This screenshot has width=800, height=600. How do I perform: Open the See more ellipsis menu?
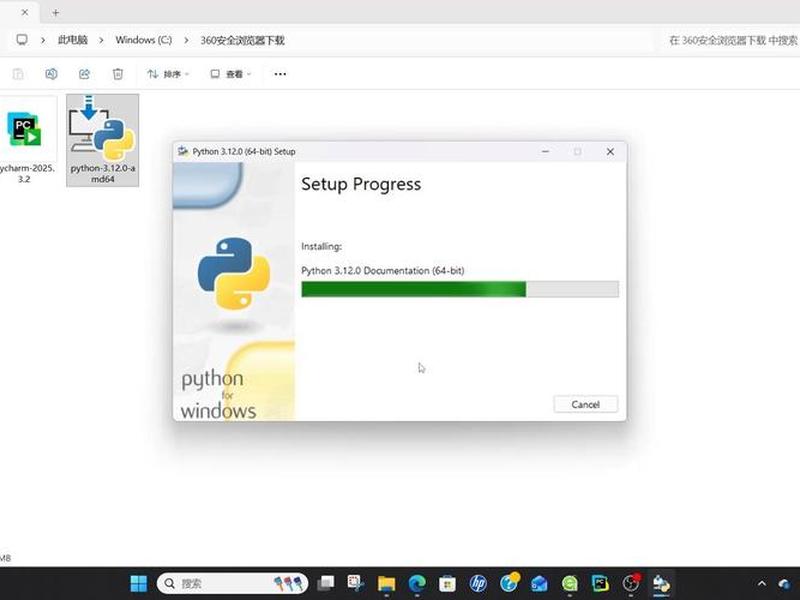(280, 74)
